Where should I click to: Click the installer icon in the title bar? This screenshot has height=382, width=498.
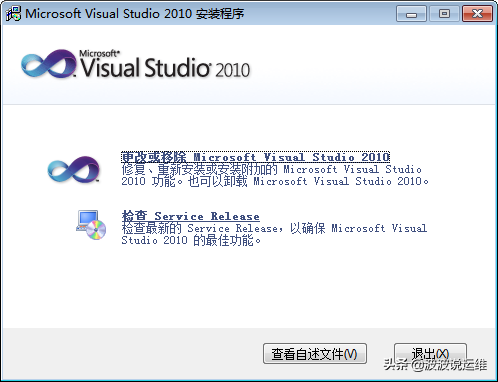[x=13, y=14]
